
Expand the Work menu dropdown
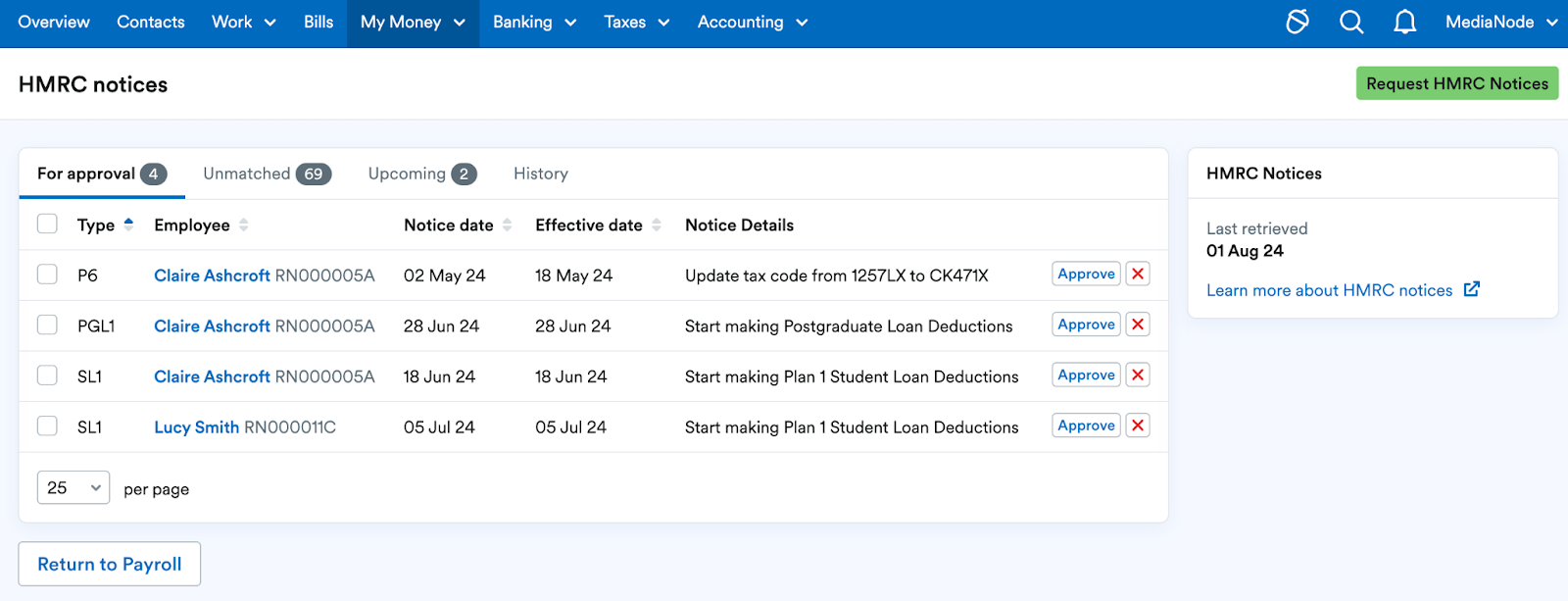244,22
